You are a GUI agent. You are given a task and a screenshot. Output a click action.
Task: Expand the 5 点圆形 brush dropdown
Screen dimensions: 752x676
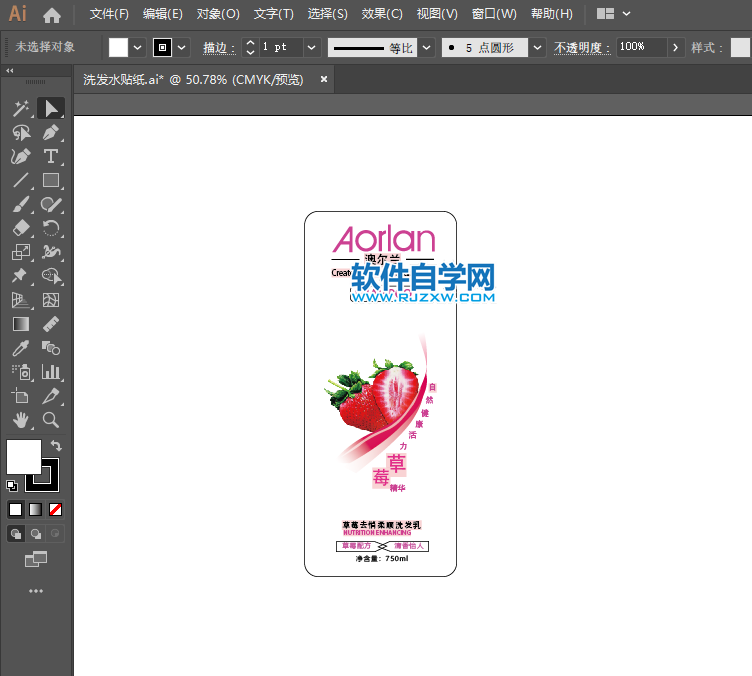click(x=538, y=47)
